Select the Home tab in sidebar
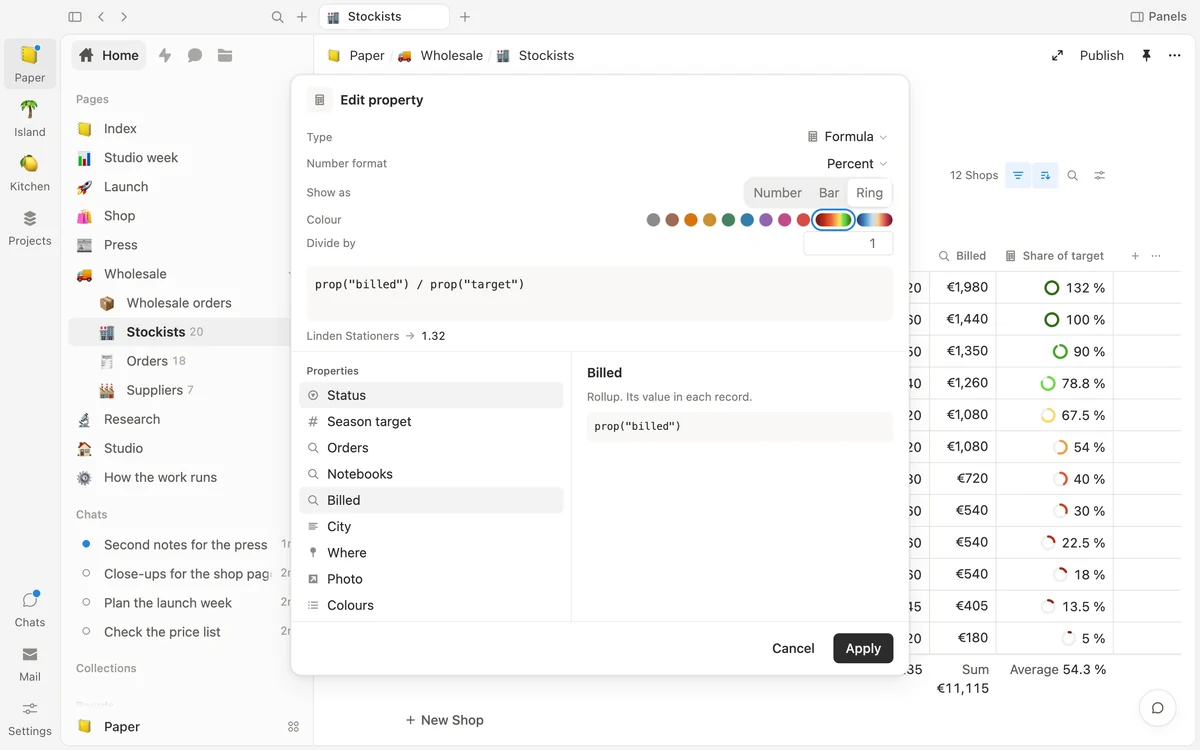 [x=109, y=55]
